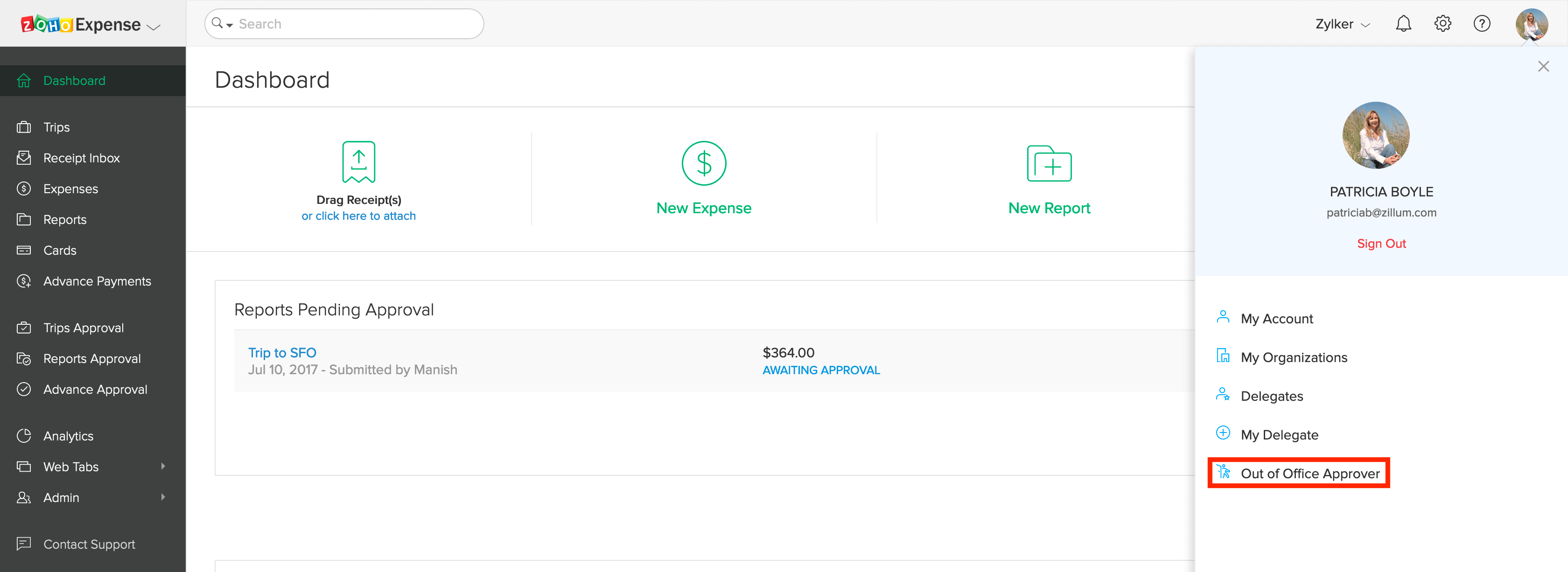Click the Delegates person icon

point(1223,395)
